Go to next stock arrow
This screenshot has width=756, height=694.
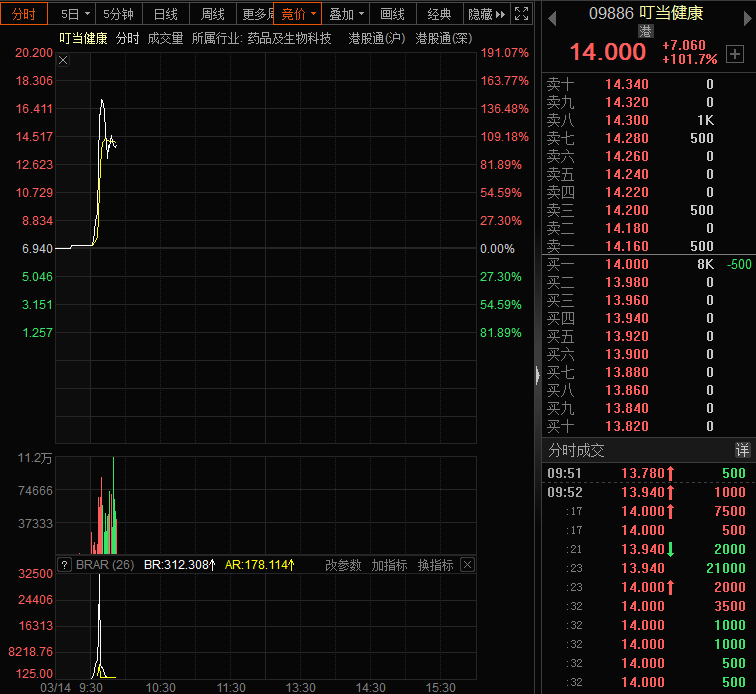pos(747,19)
